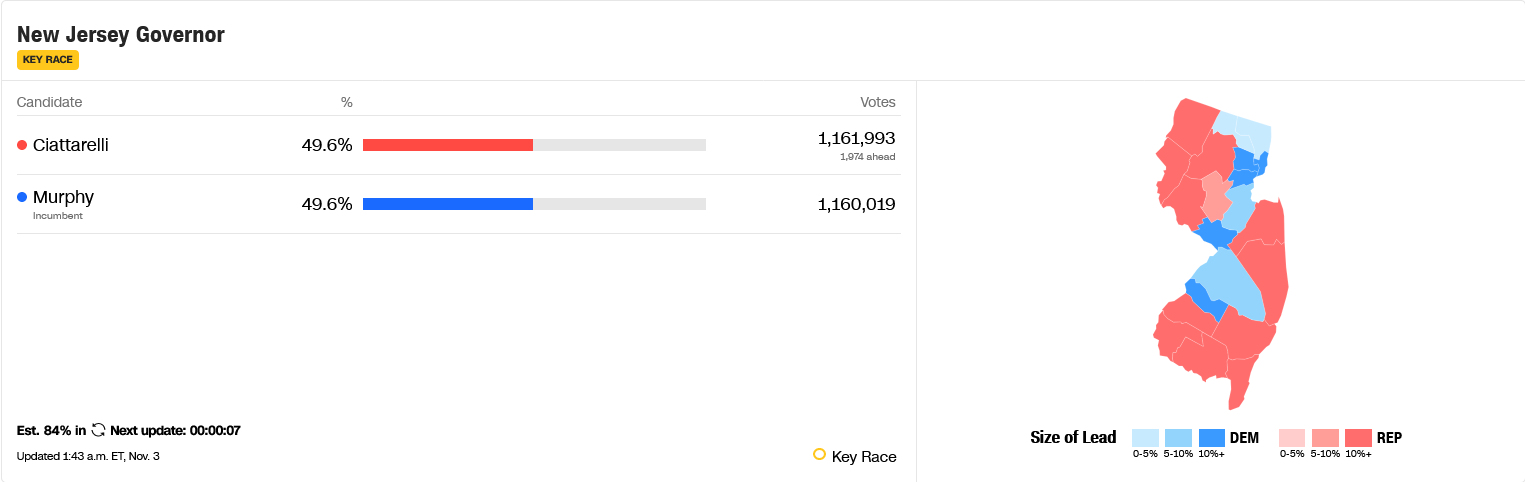The image size is (1525, 482).
Task: Select the Ciattarelli candidate name
Action: coord(71,145)
